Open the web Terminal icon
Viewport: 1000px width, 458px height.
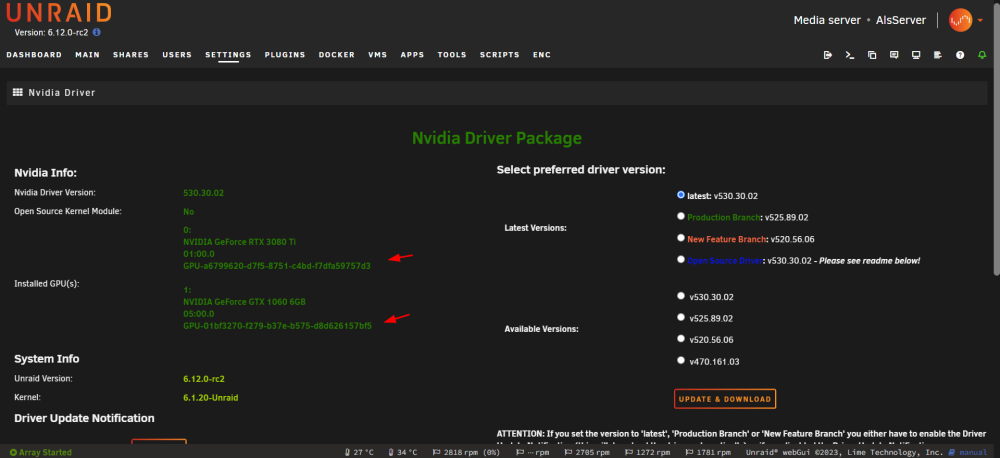[849, 55]
